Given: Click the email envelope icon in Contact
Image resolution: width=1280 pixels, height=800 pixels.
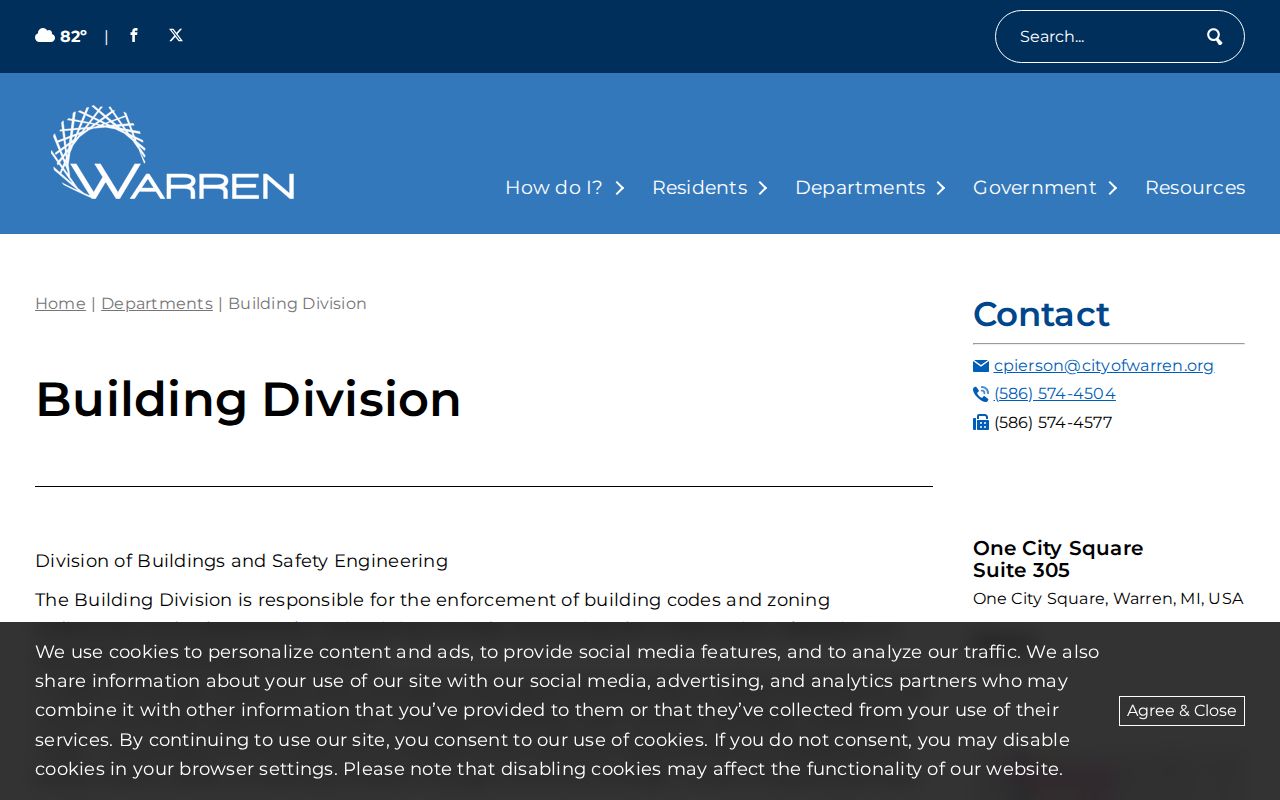Looking at the screenshot, I should pyautogui.click(x=981, y=366).
